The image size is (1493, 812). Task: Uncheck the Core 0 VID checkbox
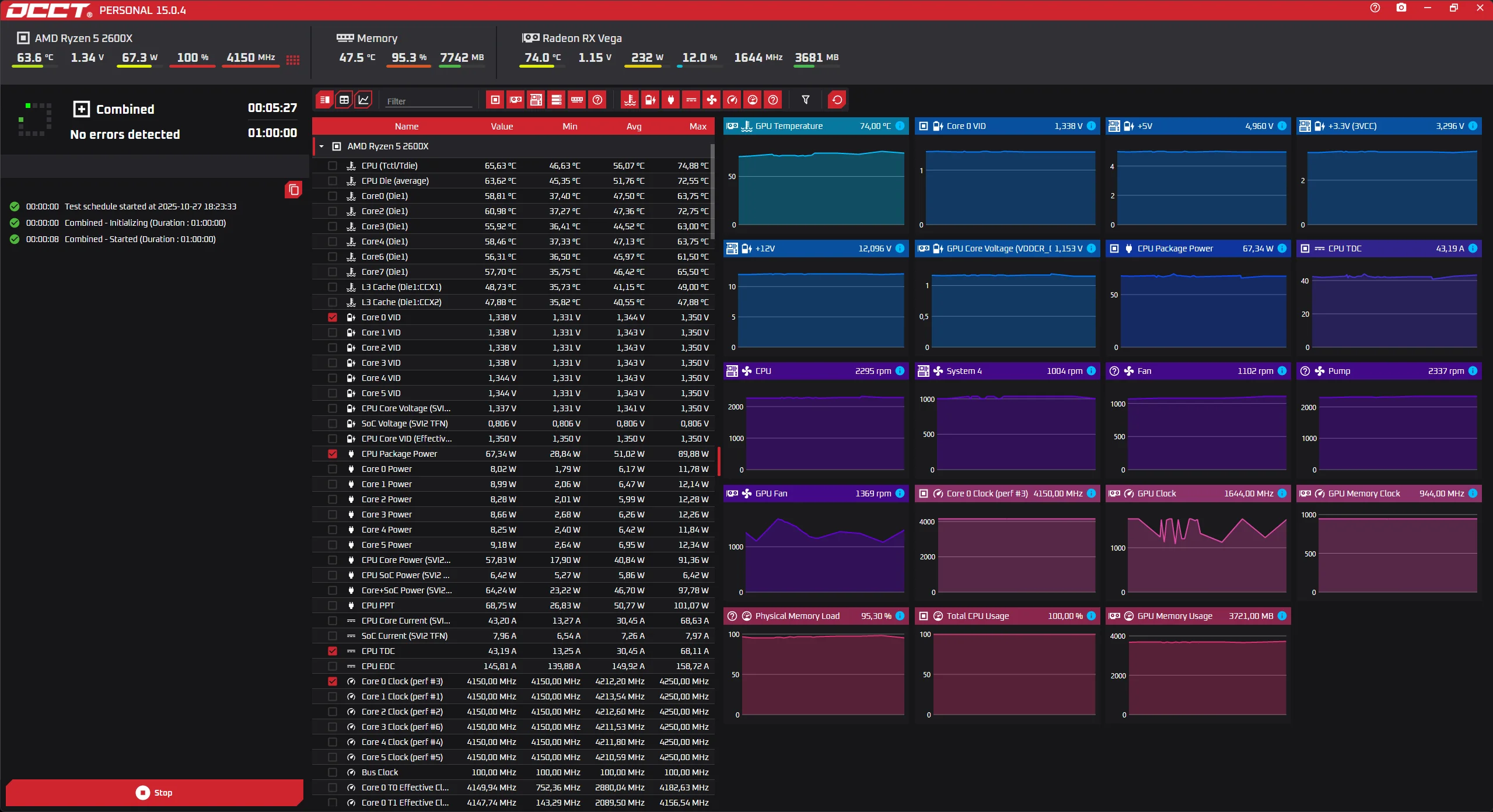tap(333, 317)
